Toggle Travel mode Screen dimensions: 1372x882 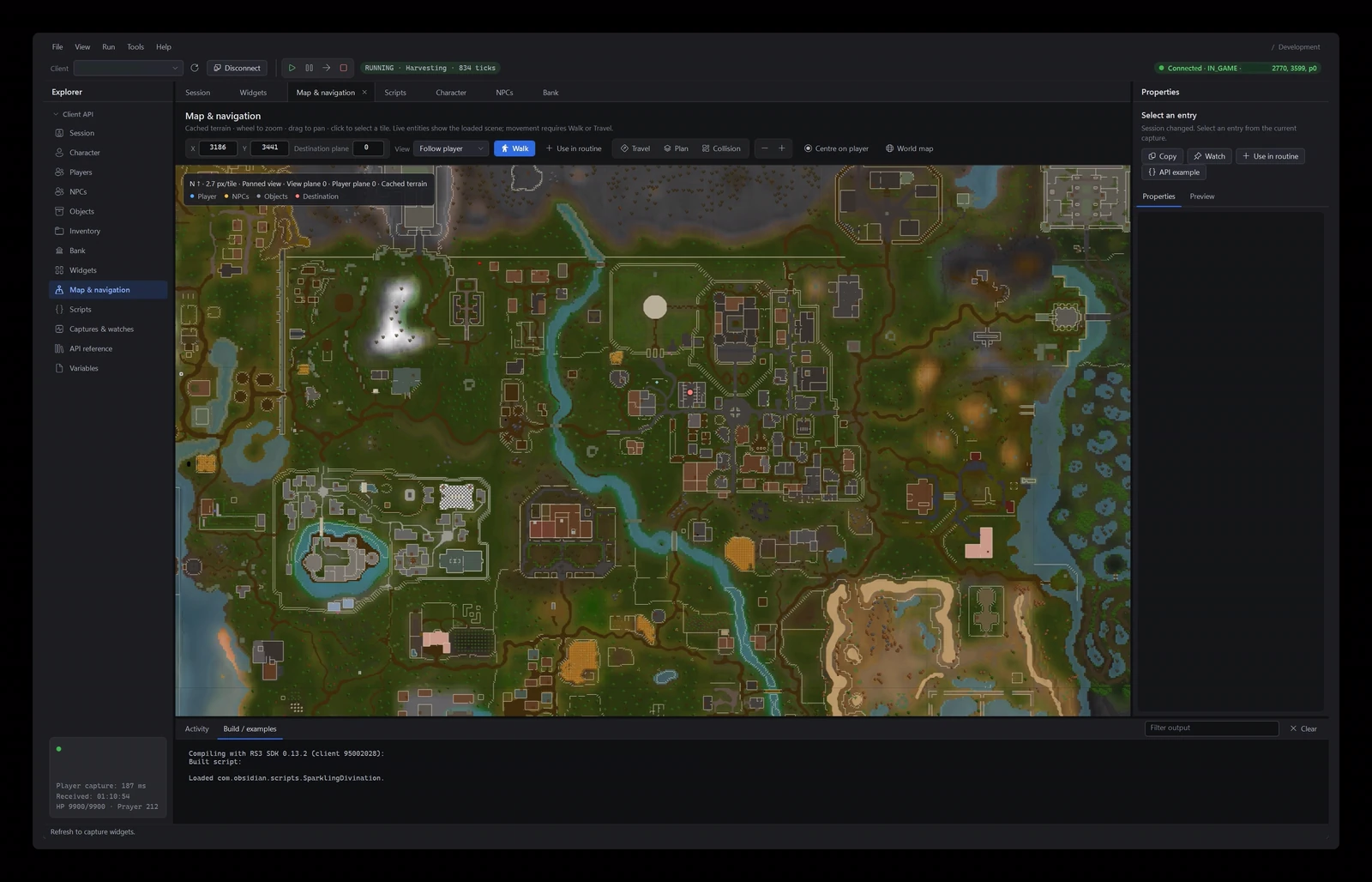point(635,148)
